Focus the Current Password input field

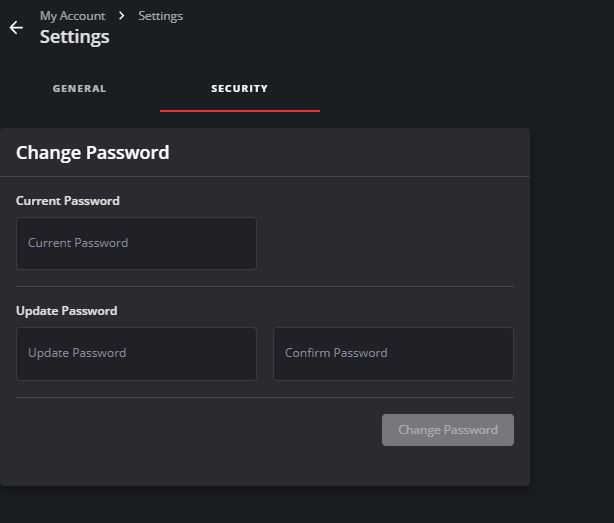pyautogui.click(x=136, y=243)
